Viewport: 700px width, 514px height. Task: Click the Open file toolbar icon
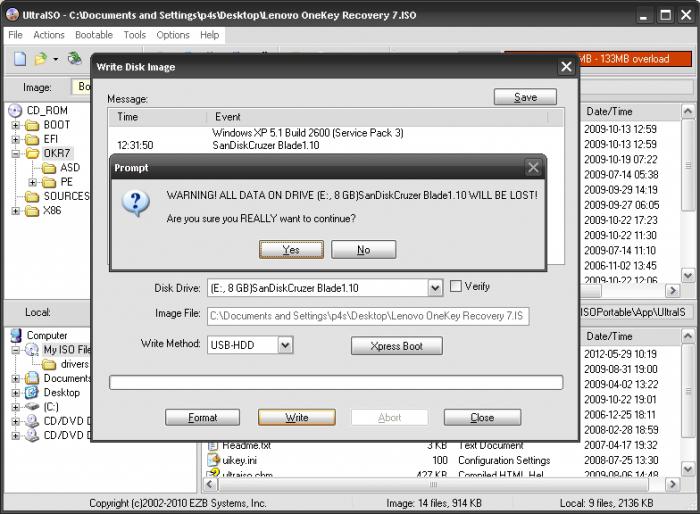[41, 60]
